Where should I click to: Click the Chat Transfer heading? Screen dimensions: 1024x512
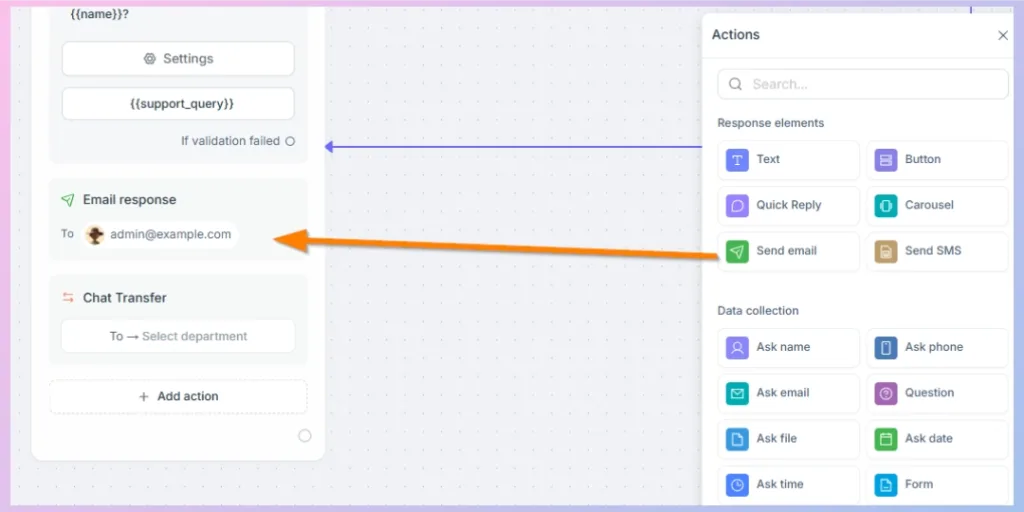pyautogui.click(x=125, y=298)
